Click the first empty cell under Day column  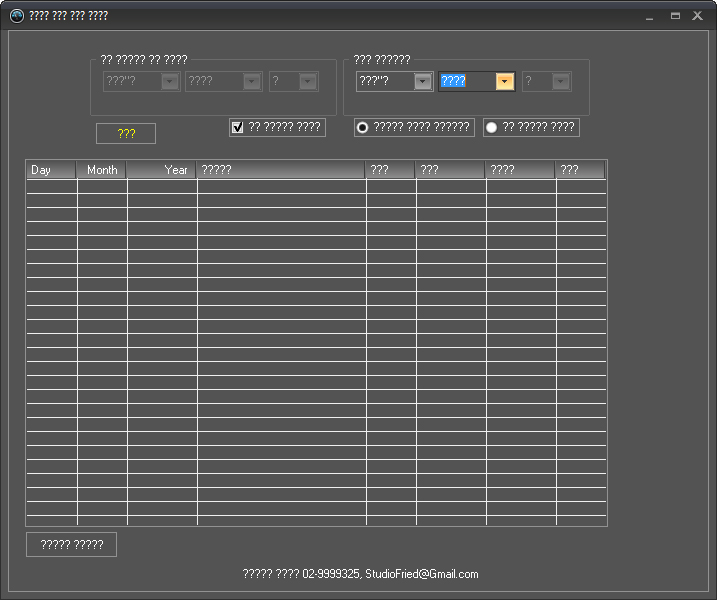(51, 186)
